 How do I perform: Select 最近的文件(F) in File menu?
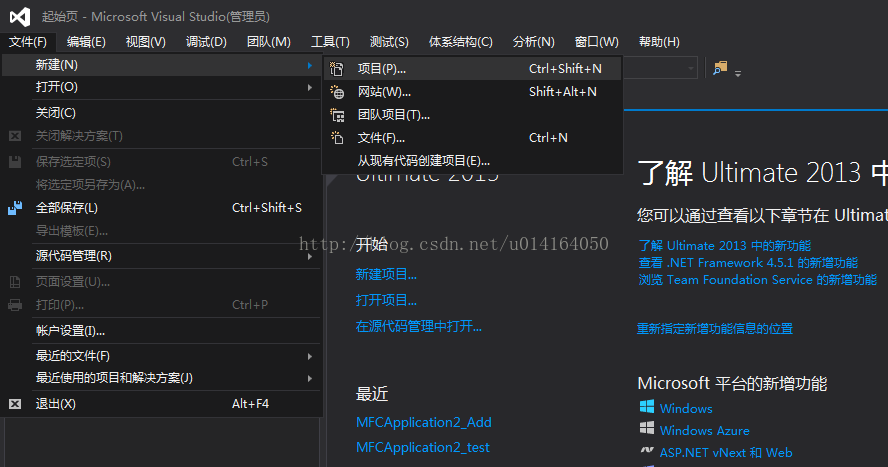(x=161, y=356)
